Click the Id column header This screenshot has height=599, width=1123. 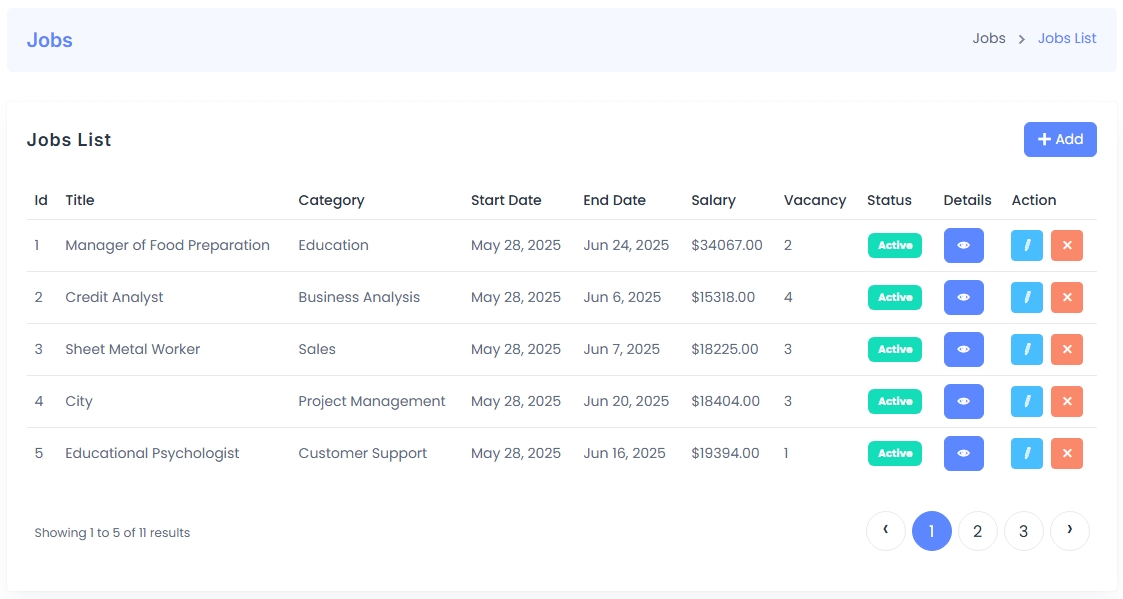[41, 200]
